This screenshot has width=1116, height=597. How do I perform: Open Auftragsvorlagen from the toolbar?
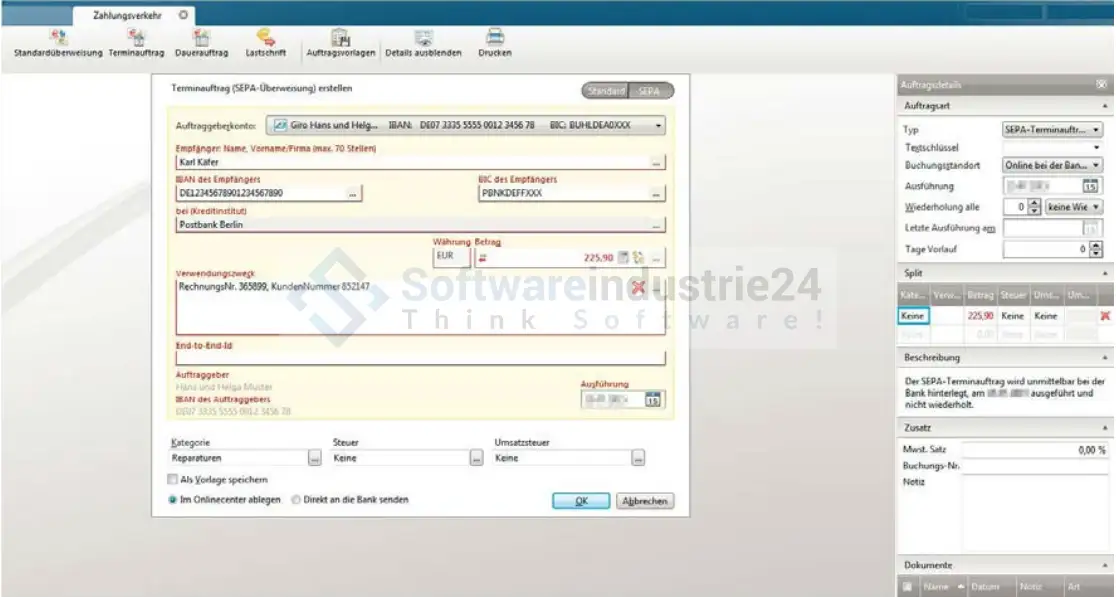340,38
